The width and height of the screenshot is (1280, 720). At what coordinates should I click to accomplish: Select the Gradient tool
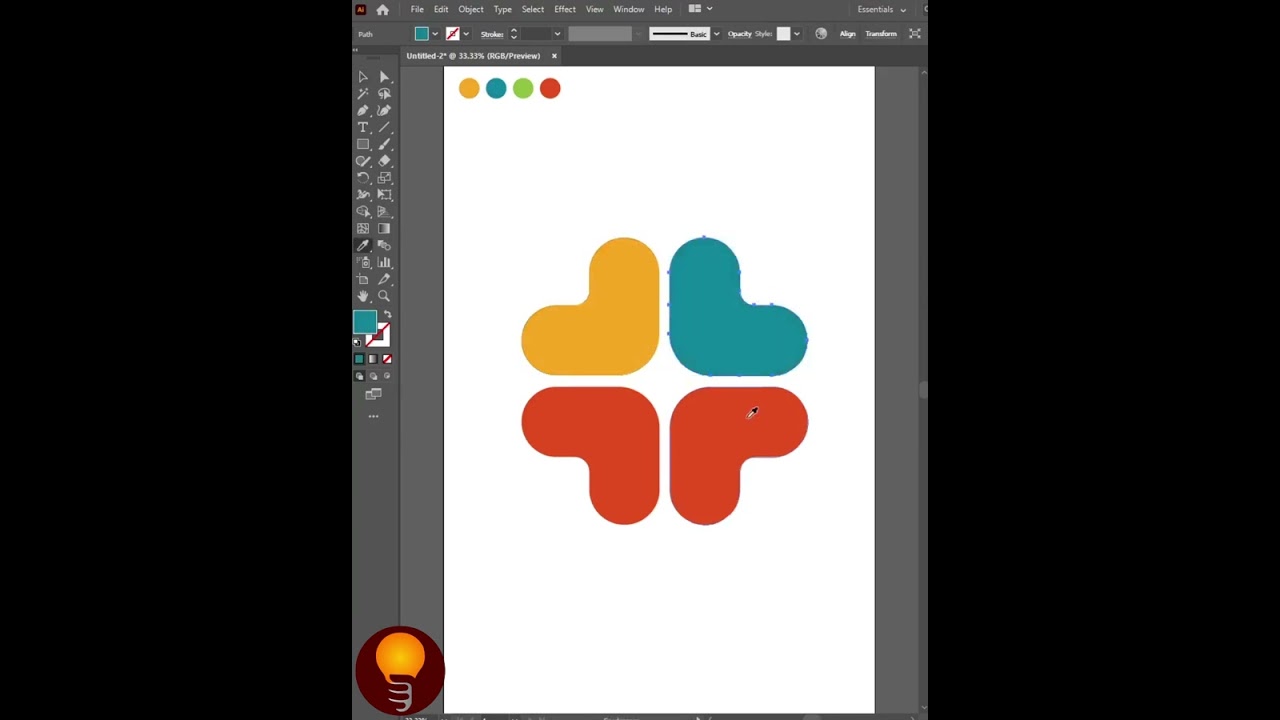tap(384, 229)
